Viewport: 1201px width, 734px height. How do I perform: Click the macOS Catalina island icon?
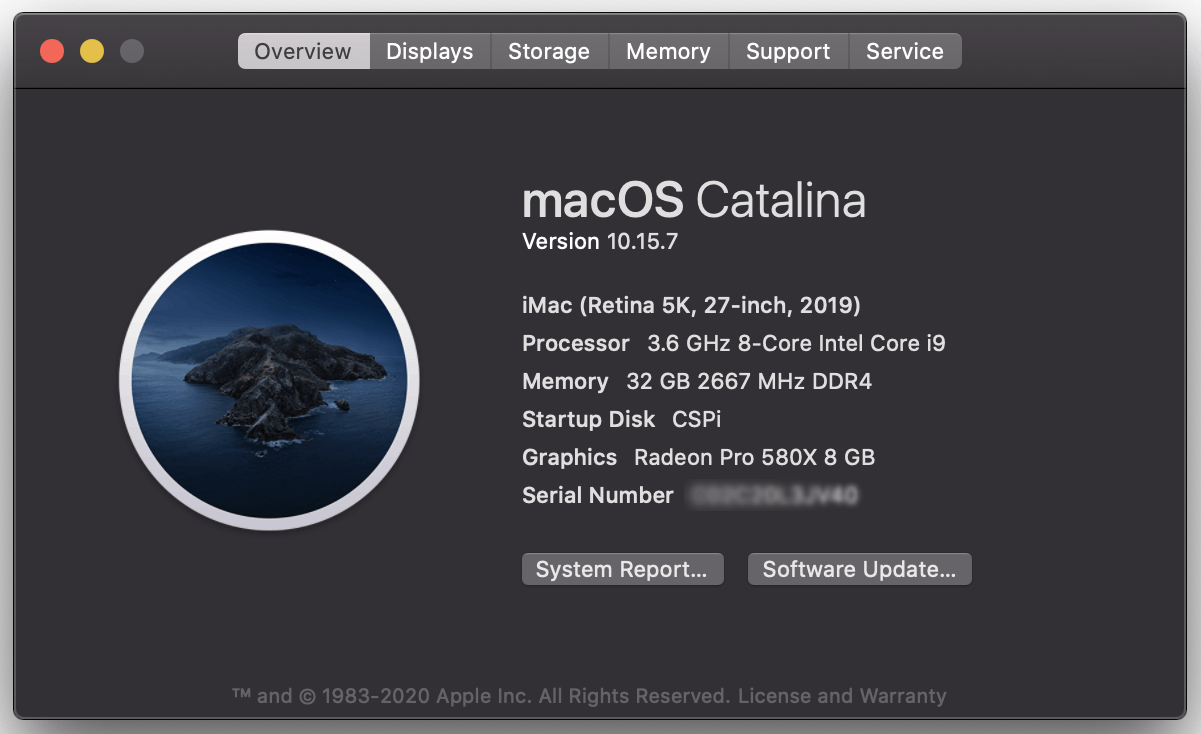pos(269,381)
